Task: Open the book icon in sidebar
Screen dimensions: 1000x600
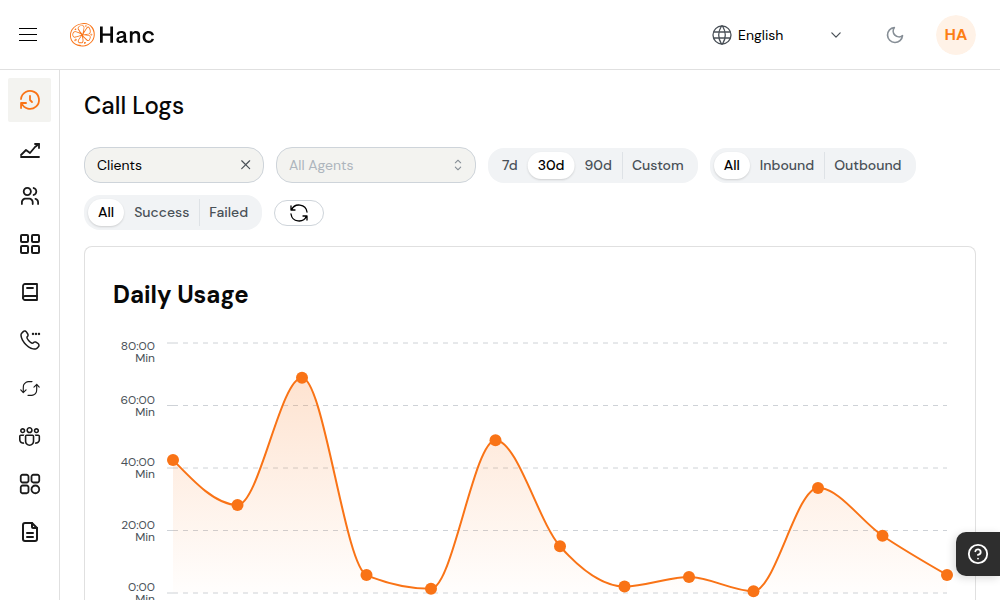Action: (x=30, y=292)
